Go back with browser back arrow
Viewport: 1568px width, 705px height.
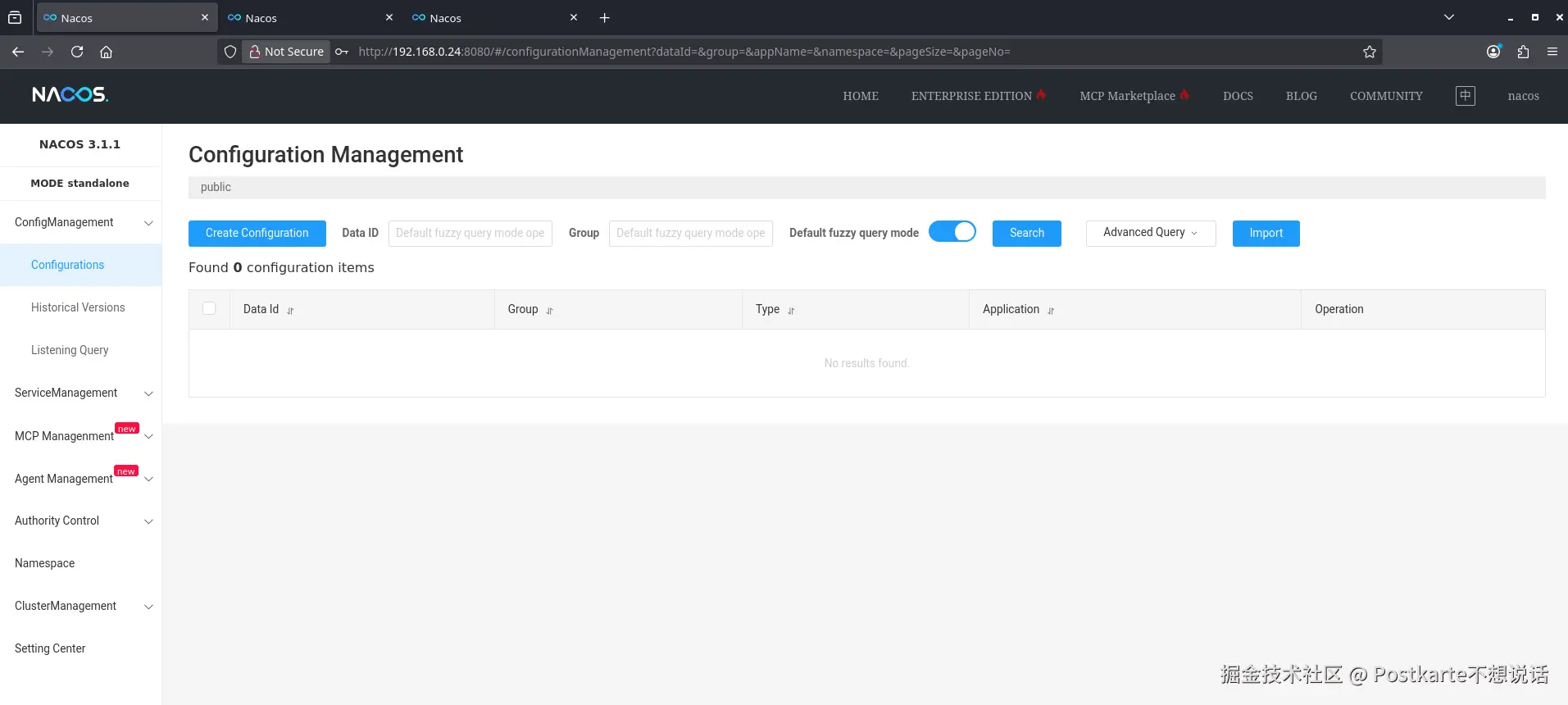[18, 52]
